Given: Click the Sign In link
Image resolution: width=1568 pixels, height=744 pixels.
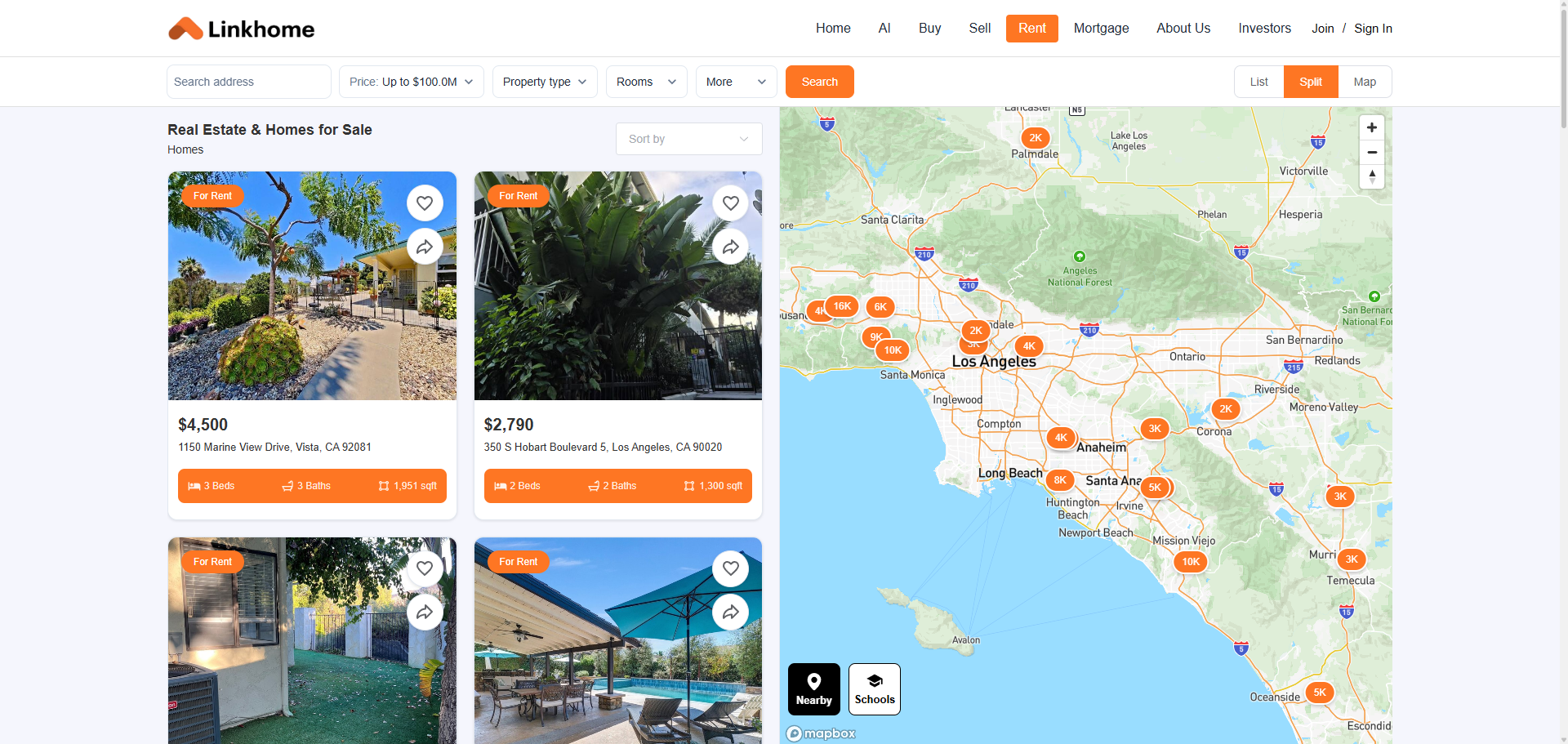Looking at the screenshot, I should coord(1373,29).
